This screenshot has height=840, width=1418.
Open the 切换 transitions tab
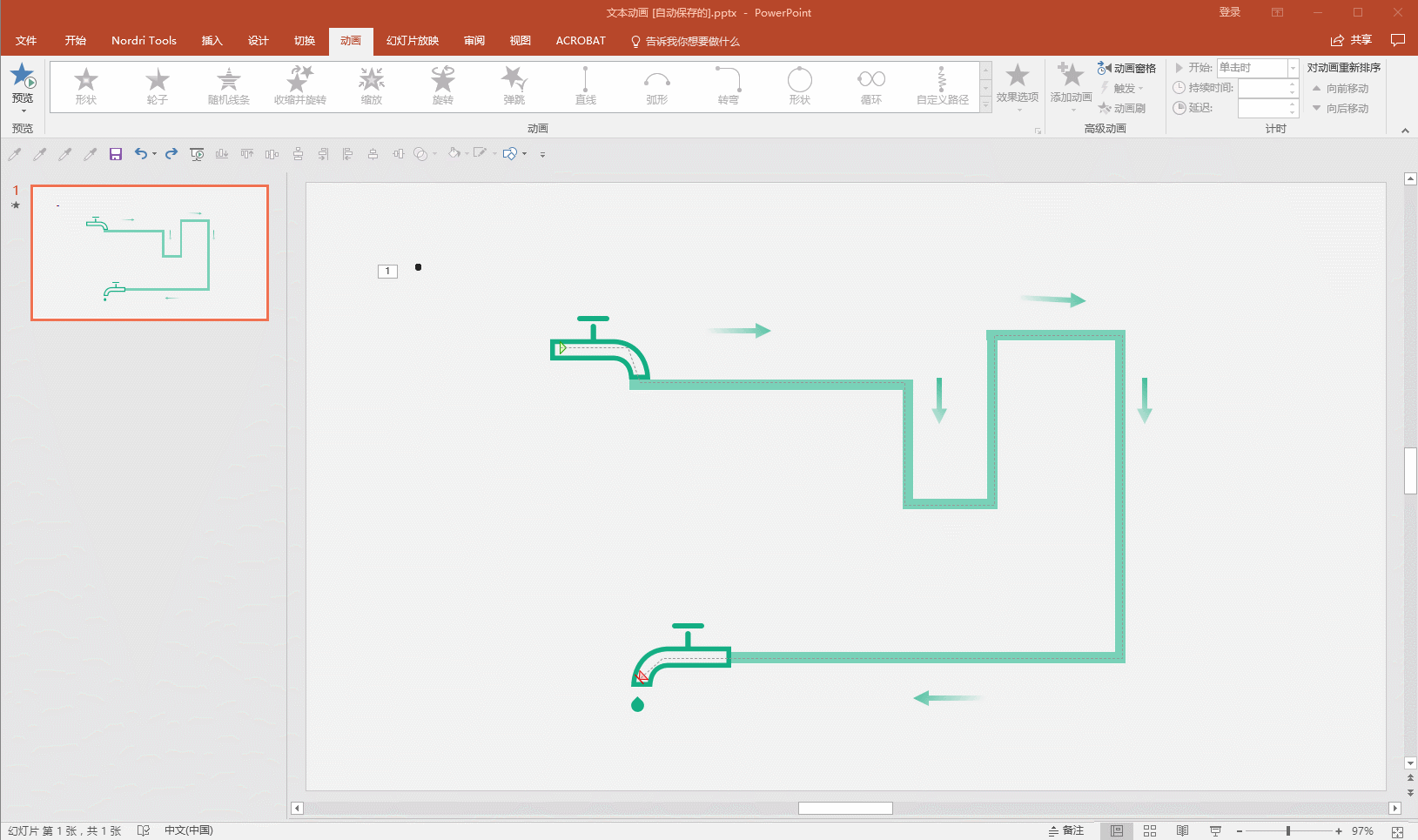[x=305, y=41]
